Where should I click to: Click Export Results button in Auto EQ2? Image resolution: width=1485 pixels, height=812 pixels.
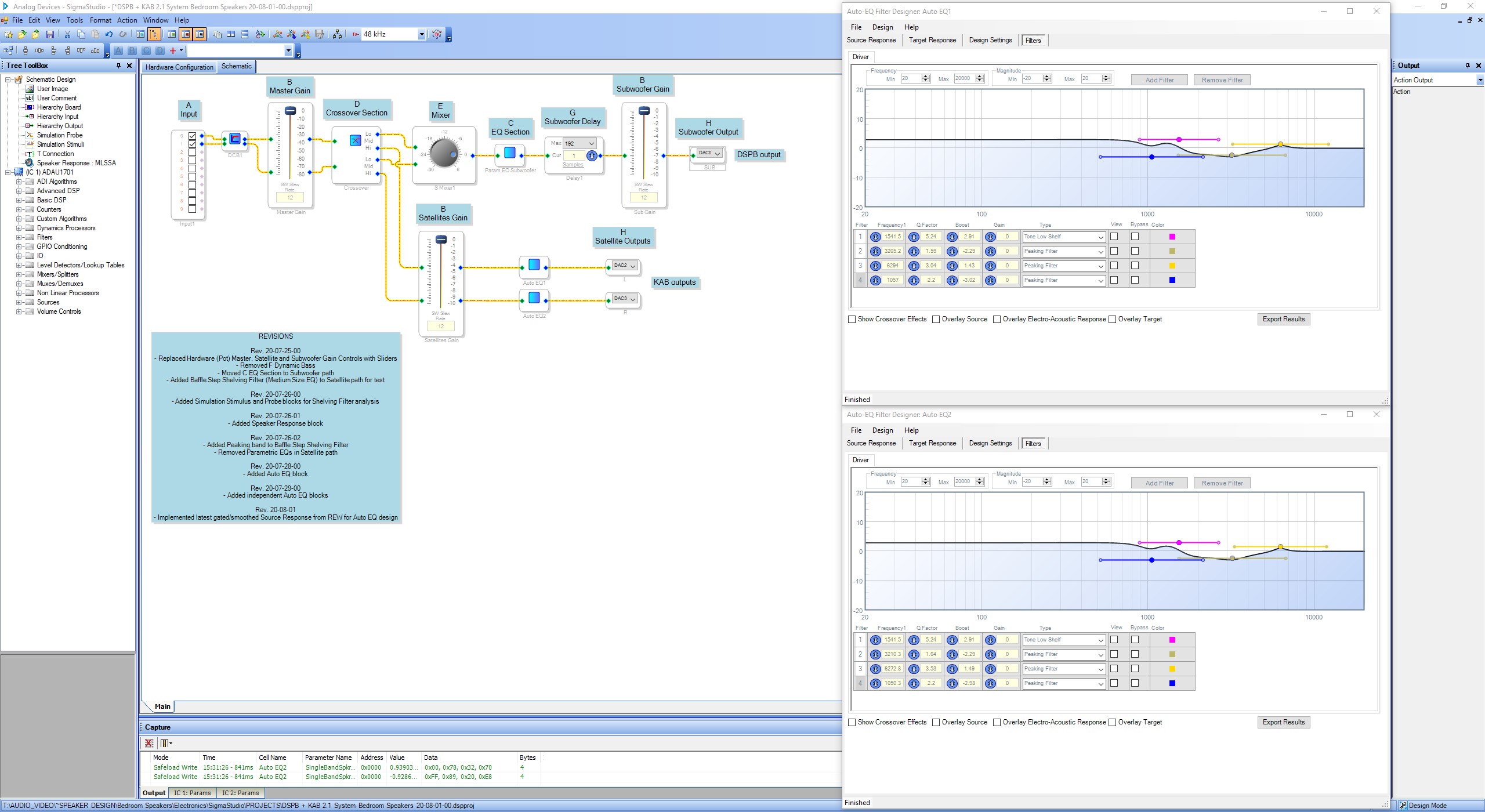click(x=1285, y=722)
